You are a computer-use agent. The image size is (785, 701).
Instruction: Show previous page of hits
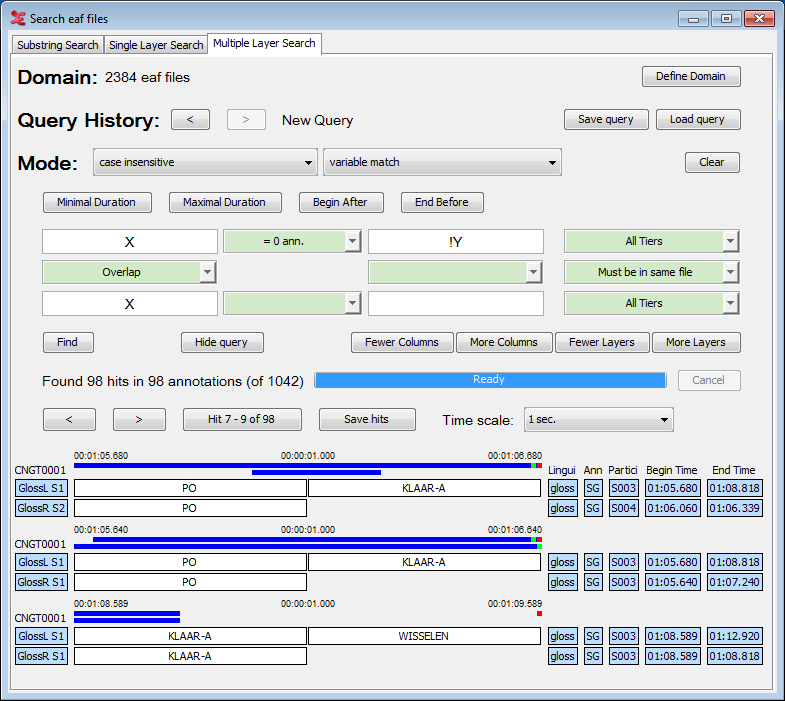pyautogui.click(x=70, y=419)
